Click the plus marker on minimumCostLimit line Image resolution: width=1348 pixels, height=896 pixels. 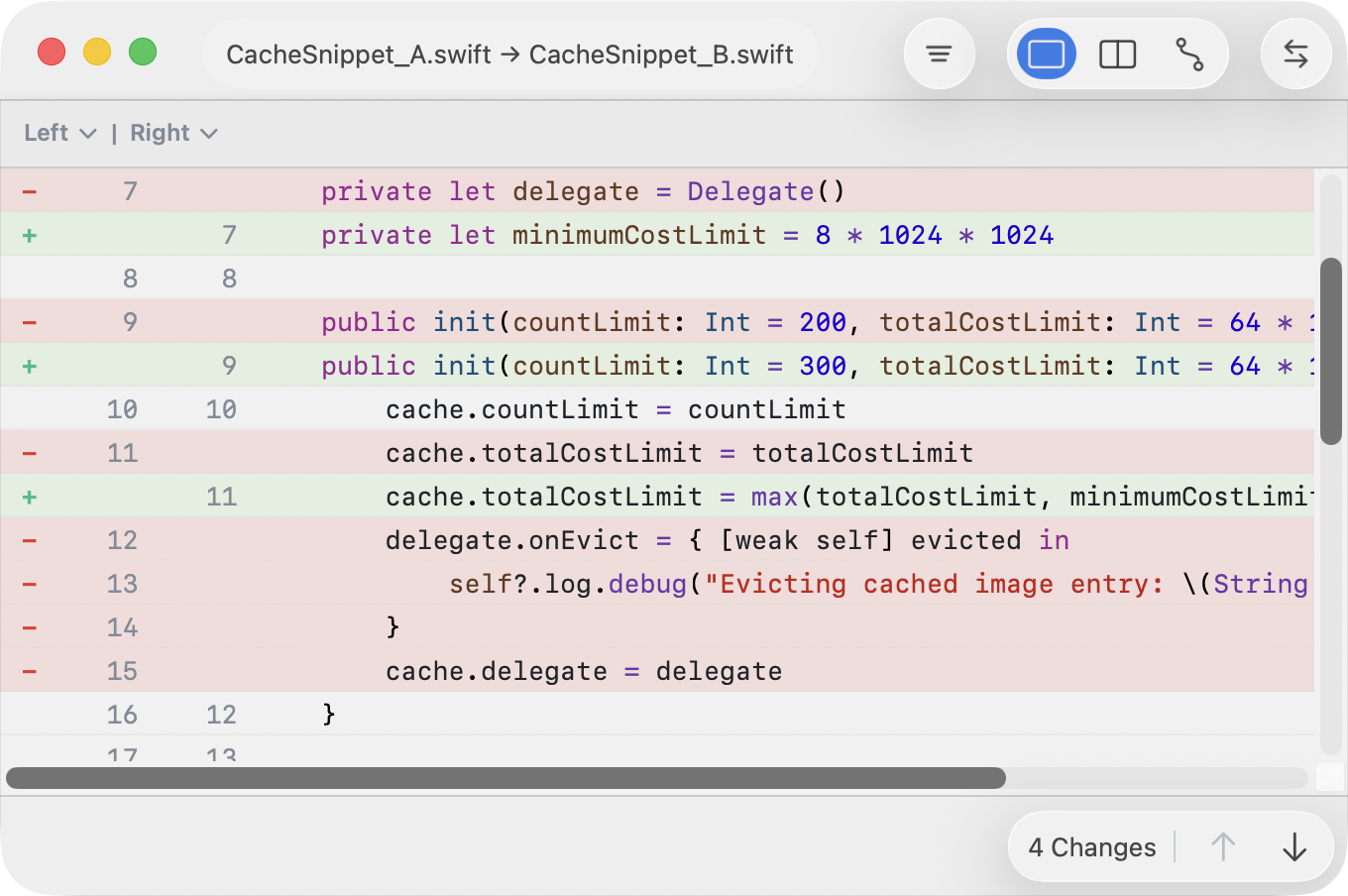(x=30, y=235)
